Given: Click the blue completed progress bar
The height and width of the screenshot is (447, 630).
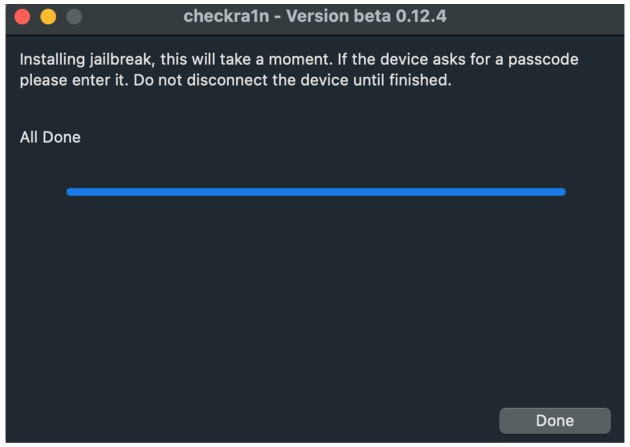Looking at the screenshot, I should [315, 192].
